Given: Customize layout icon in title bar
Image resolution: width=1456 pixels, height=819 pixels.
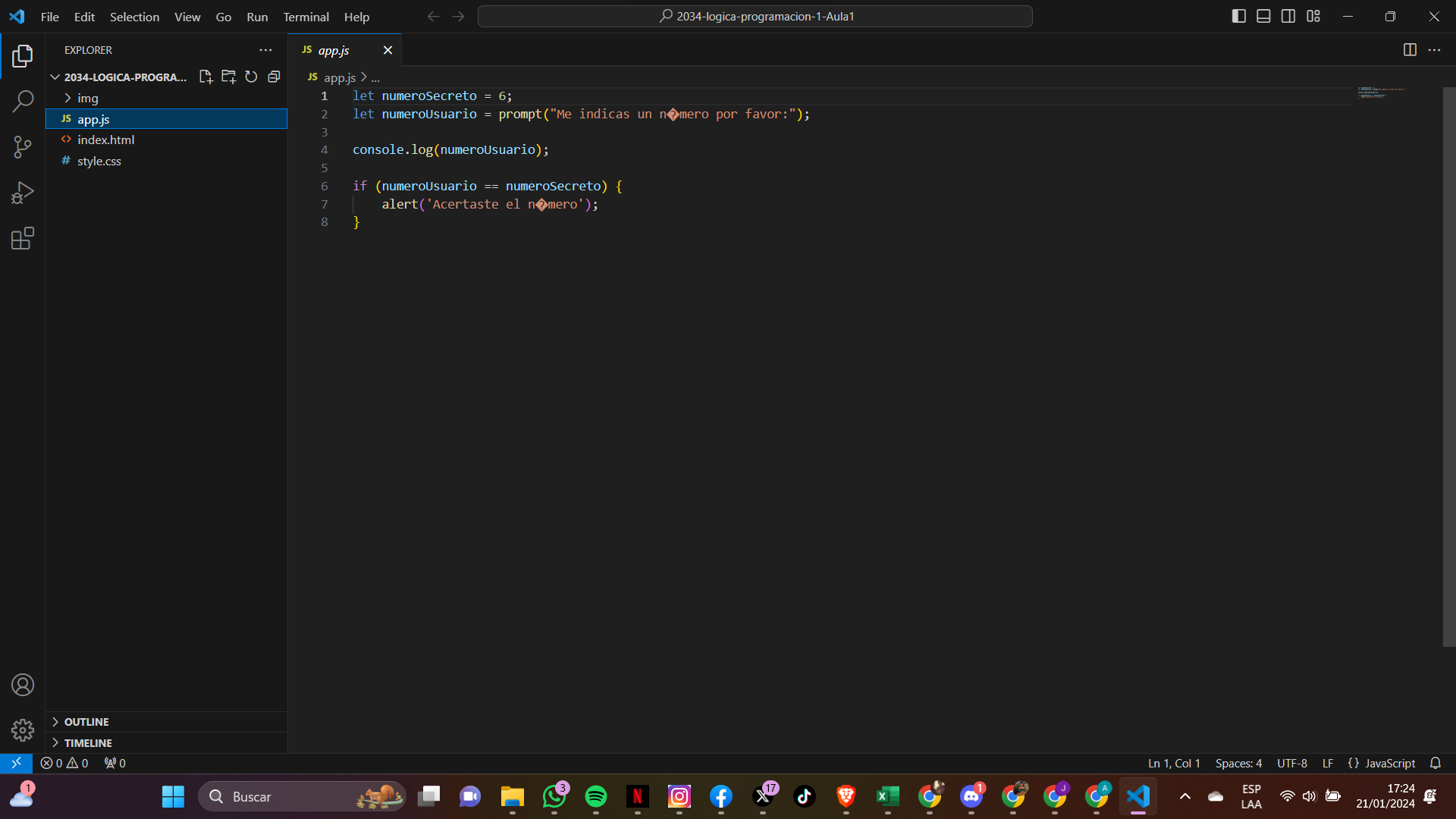Looking at the screenshot, I should [x=1313, y=16].
